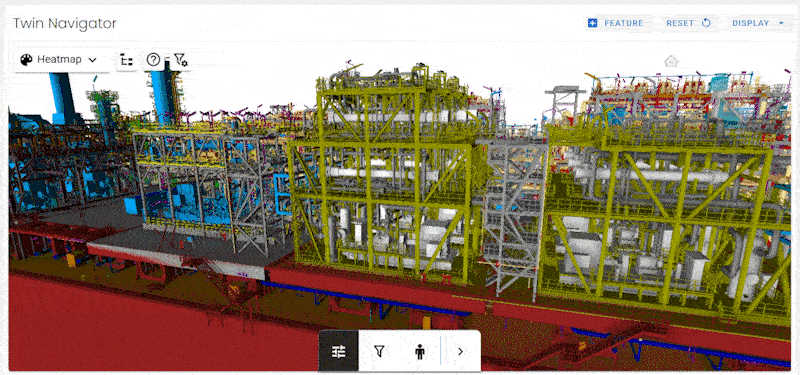
Task: Select the sliders settings tool in bottom toolbar
Action: [x=339, y=351]
